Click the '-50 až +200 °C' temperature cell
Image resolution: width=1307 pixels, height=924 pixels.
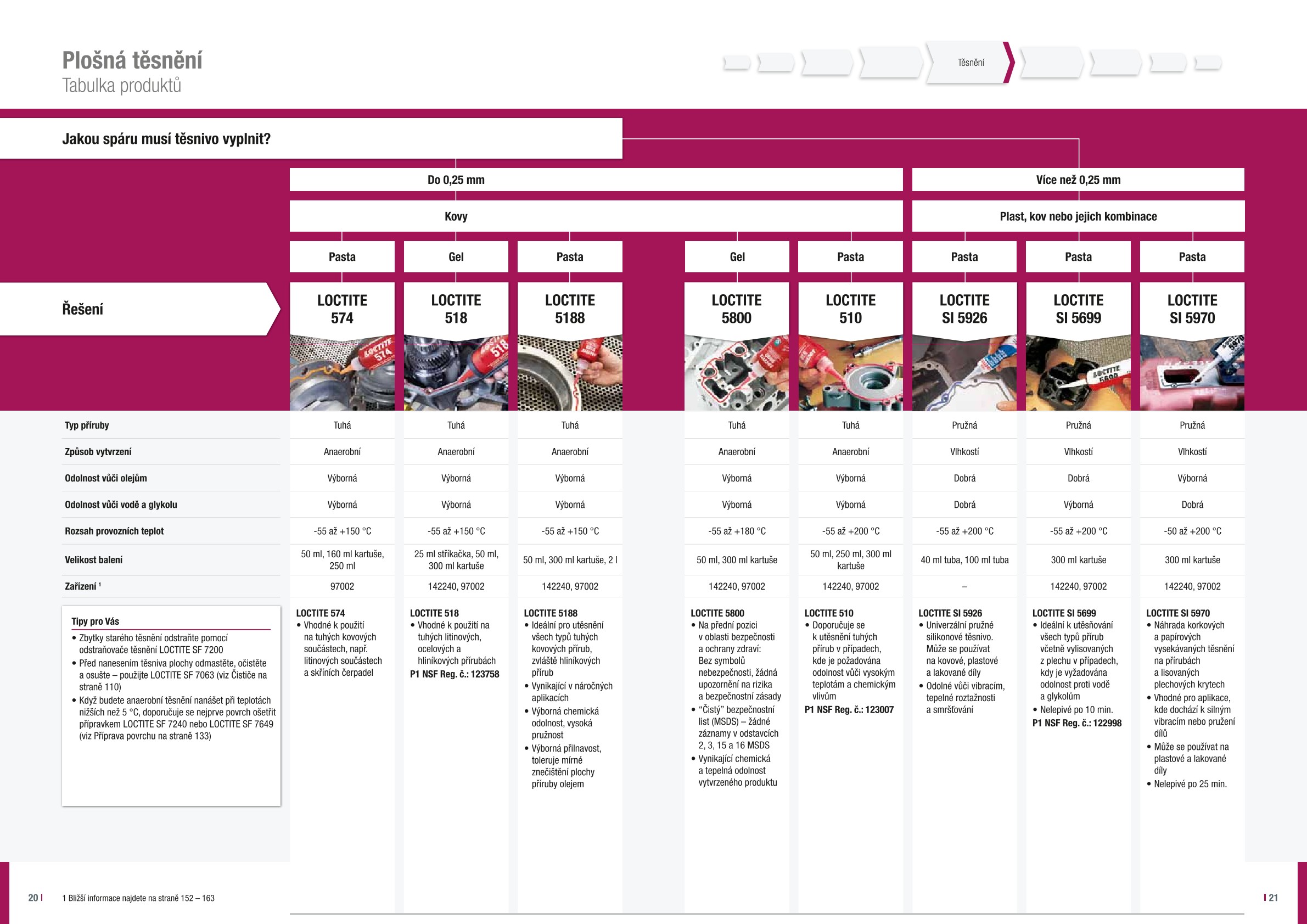(1192, 531)
